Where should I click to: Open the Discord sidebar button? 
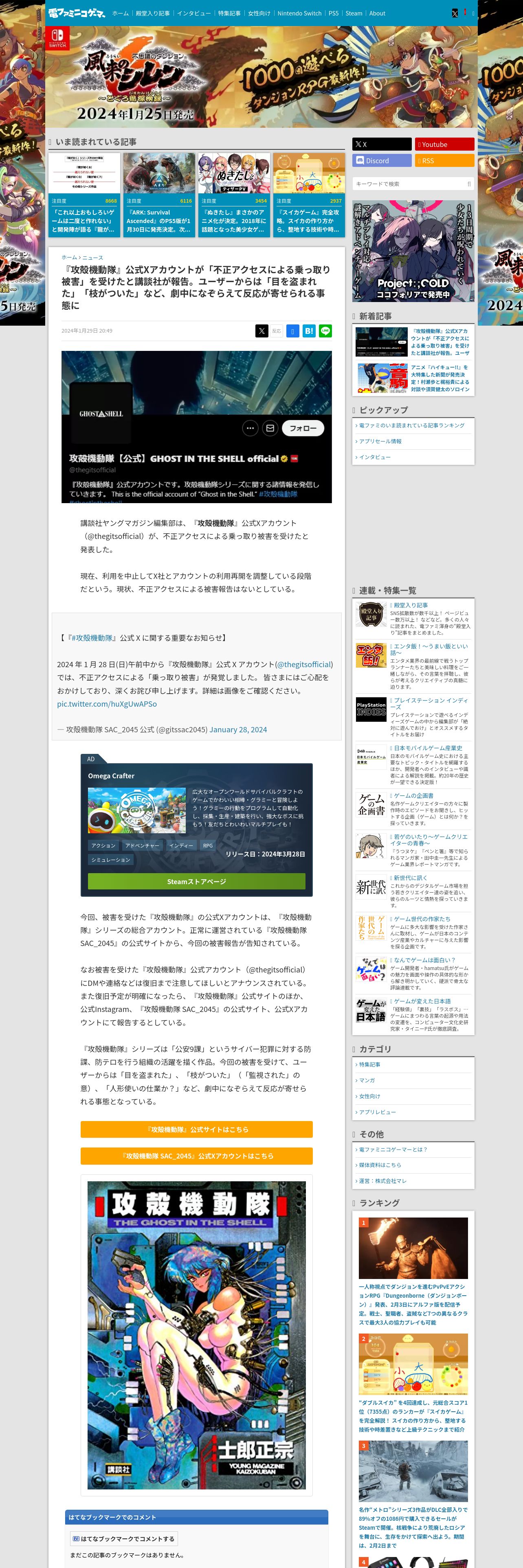click(x=382, y=161)
